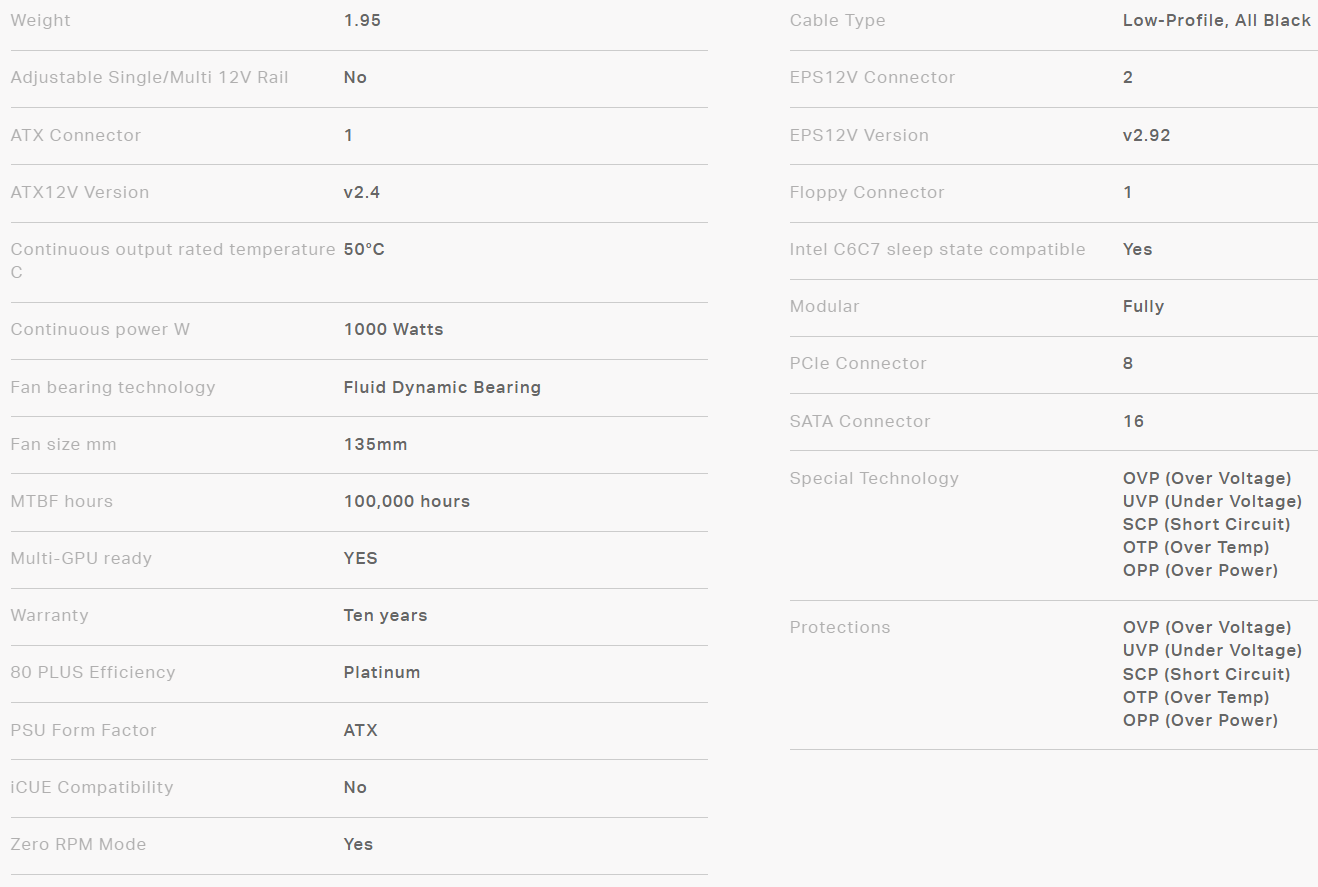
Task: Click the "Platinum" efficiency value
Action: [x=382, y=672]
